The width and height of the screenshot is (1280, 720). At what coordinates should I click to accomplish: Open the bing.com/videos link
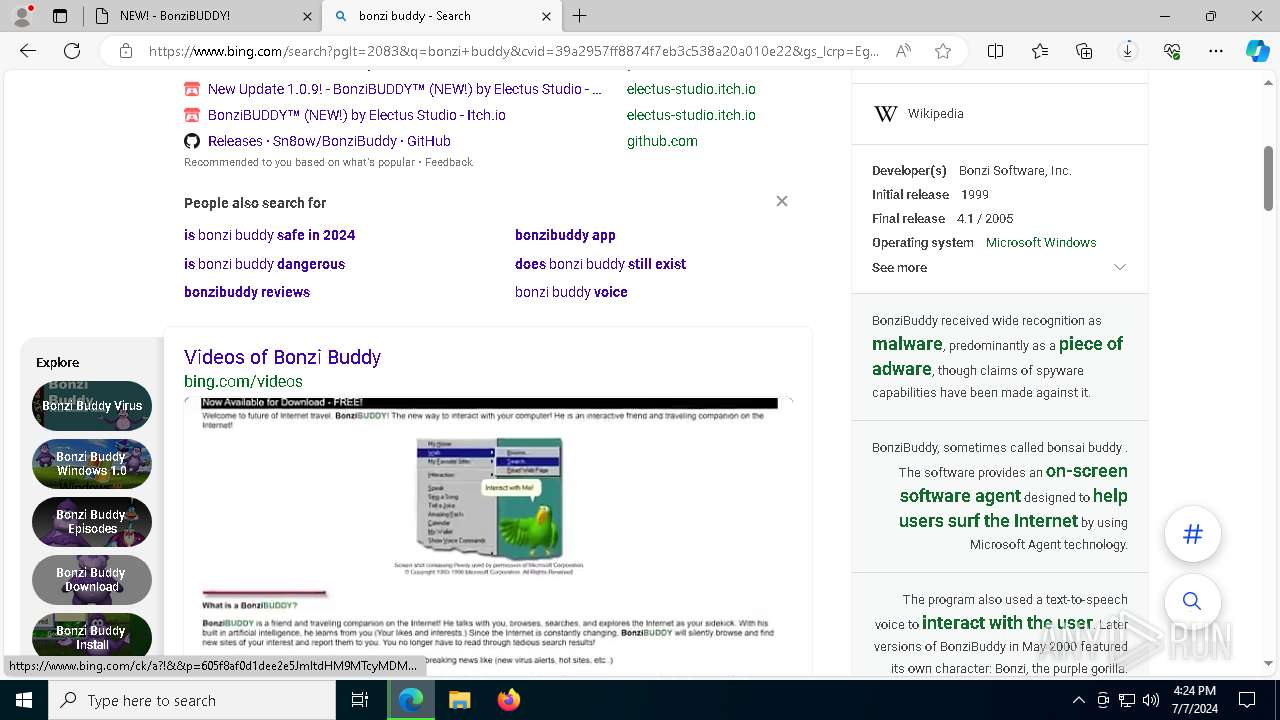click(x=243, y=381)
